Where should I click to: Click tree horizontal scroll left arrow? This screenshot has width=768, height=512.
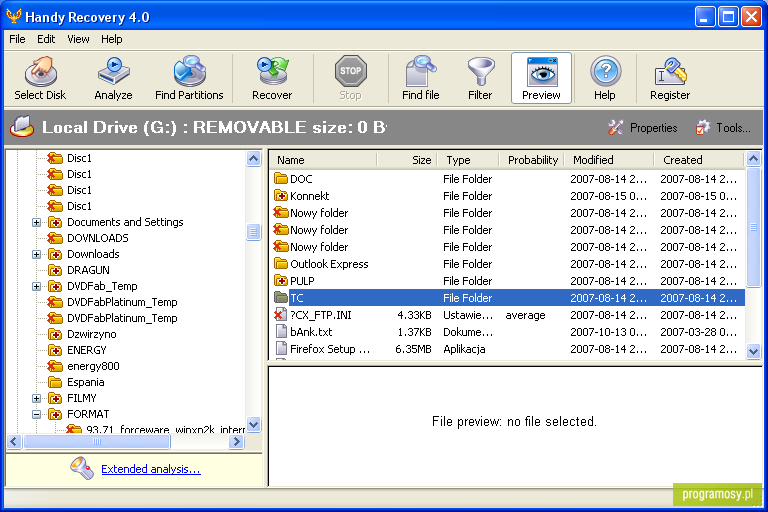point(14,442)
